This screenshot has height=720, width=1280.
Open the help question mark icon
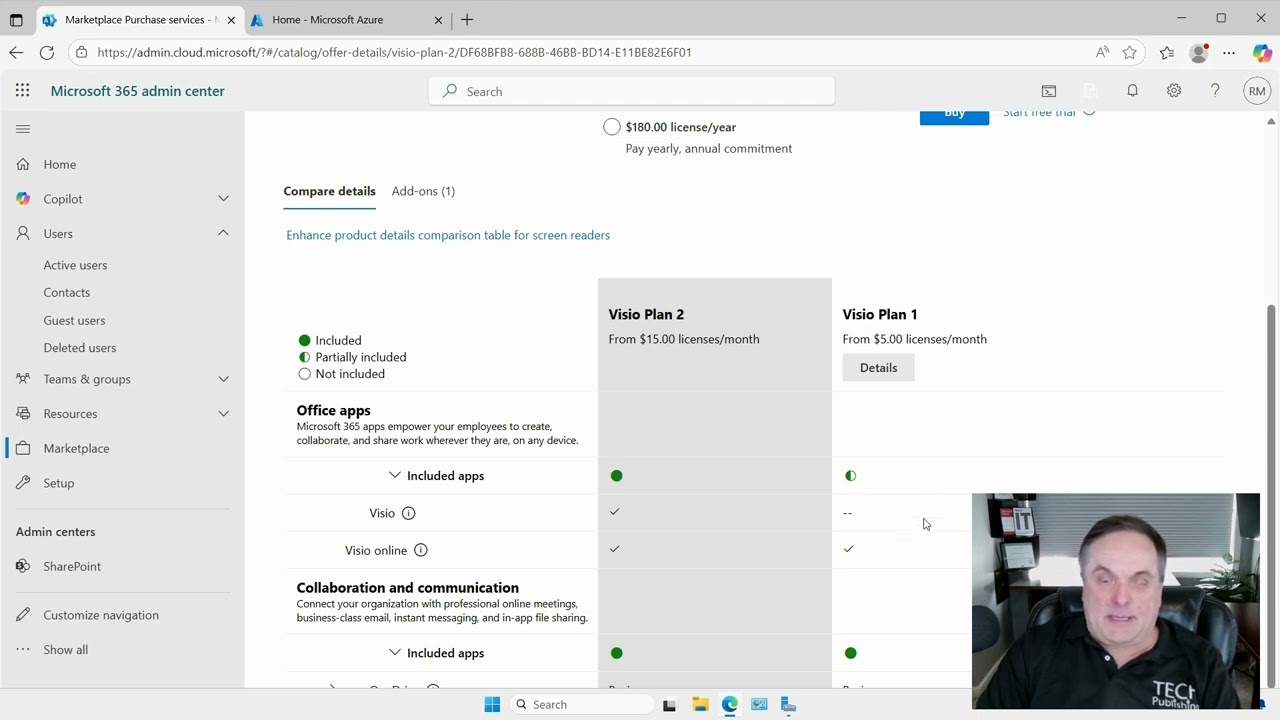(1215, 91)
